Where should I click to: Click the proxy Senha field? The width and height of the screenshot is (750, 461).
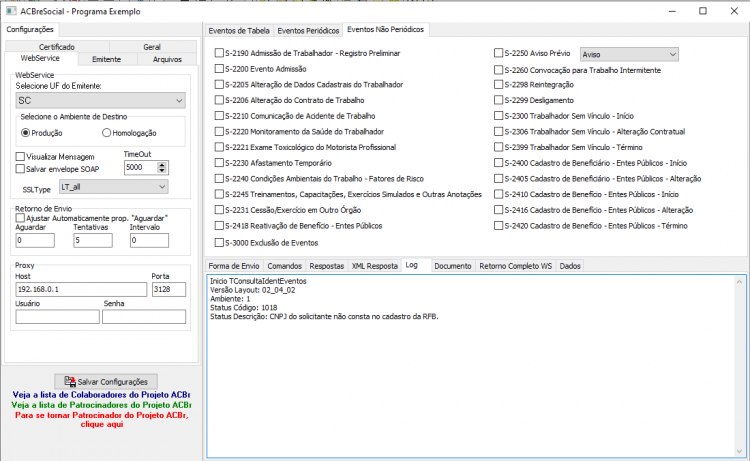pyautogui.click(x=144, y=317)
